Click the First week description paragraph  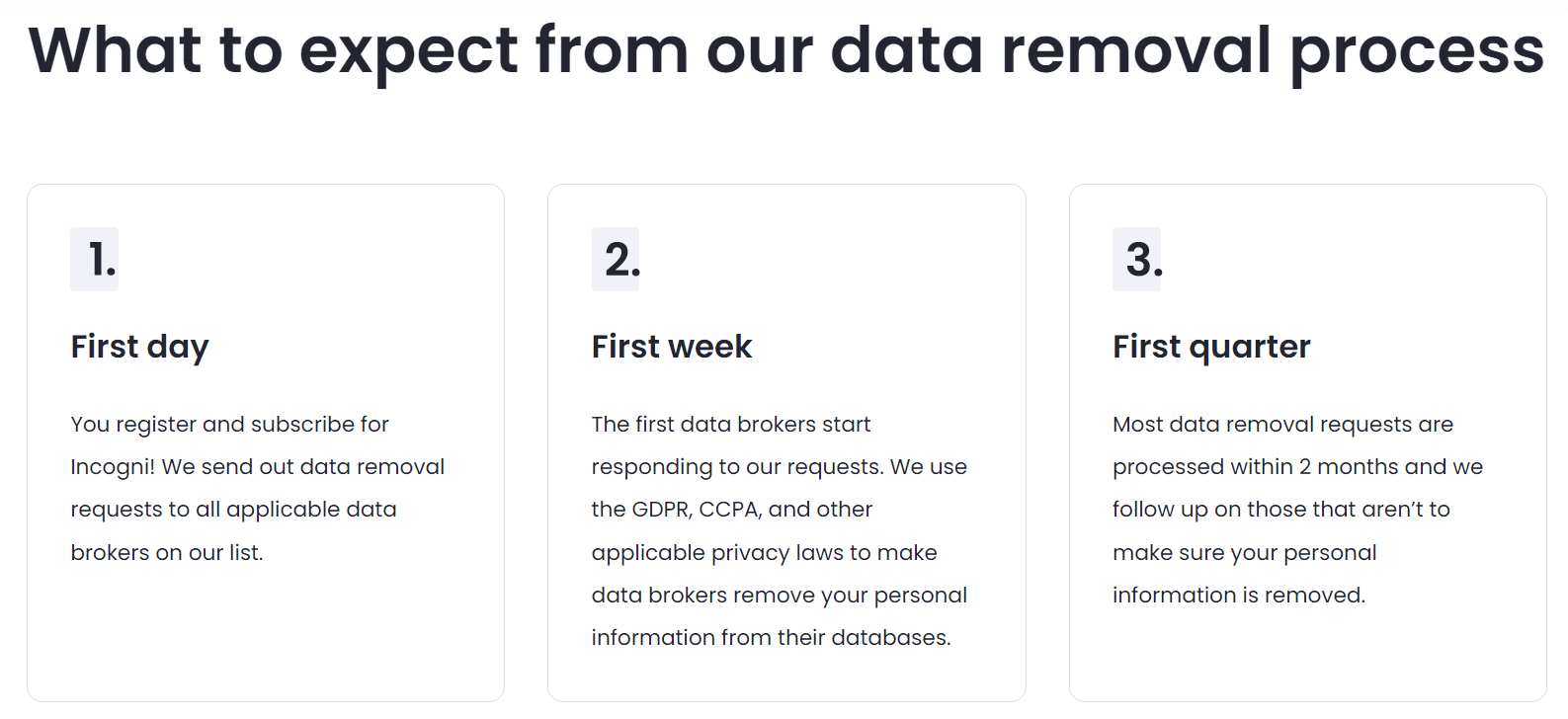779,530
